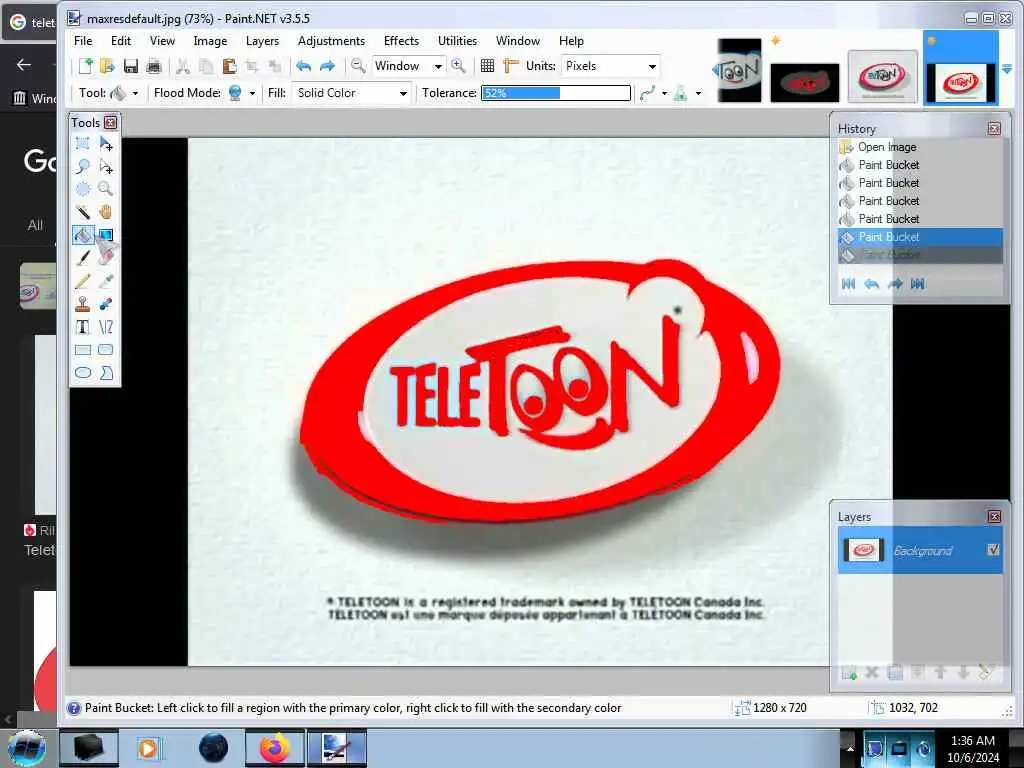Select the Text tool
This screenshot has width=1024, height=768.
83,327
